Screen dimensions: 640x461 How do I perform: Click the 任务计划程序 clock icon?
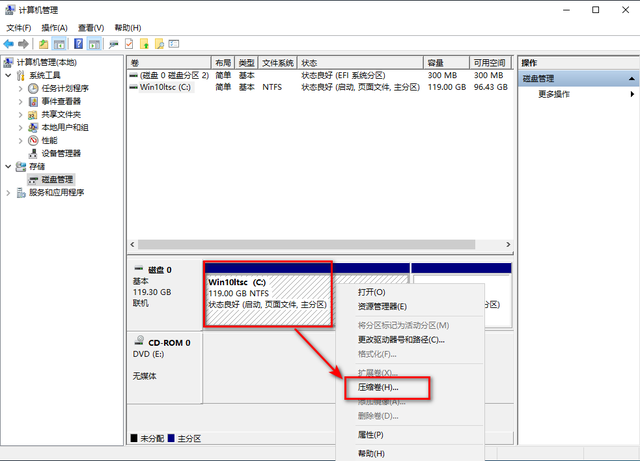33,88
